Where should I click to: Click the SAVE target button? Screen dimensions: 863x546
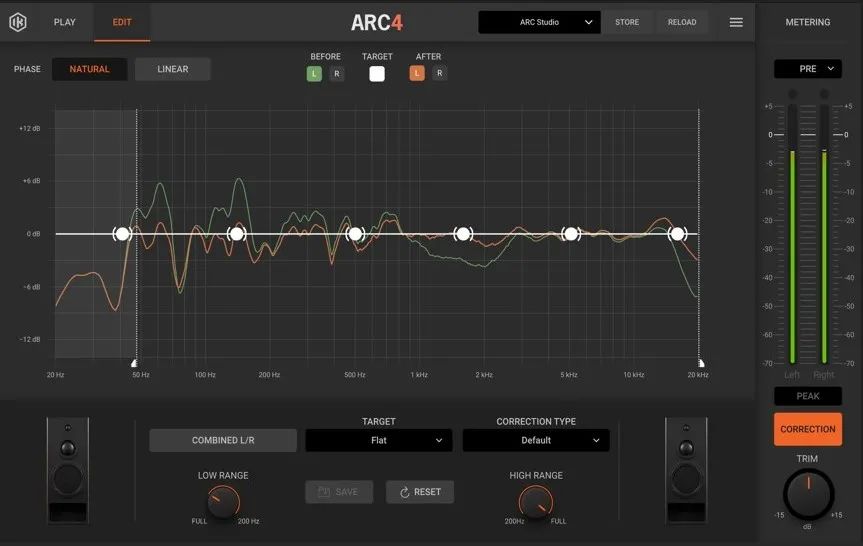(339, 492)
